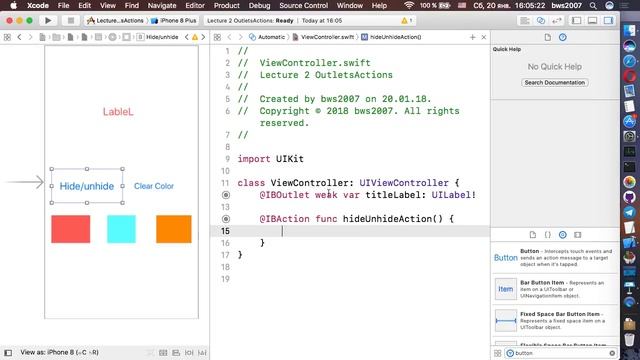The width and height of the screenshot is (640, 360).
Task: Go forward in the storyboard jump bar
Action: (30, 37)
